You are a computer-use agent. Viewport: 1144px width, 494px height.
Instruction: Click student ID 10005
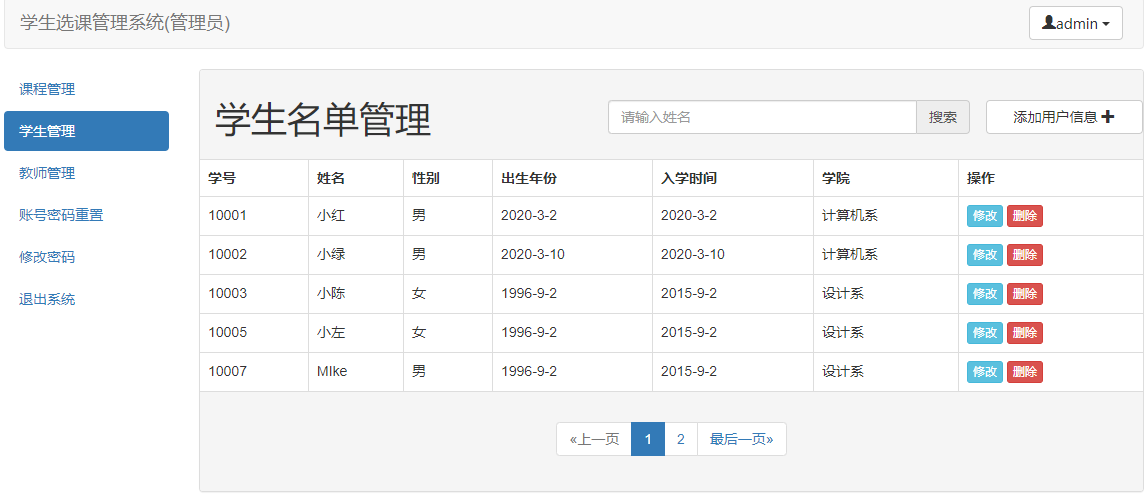tap(228, 333)
